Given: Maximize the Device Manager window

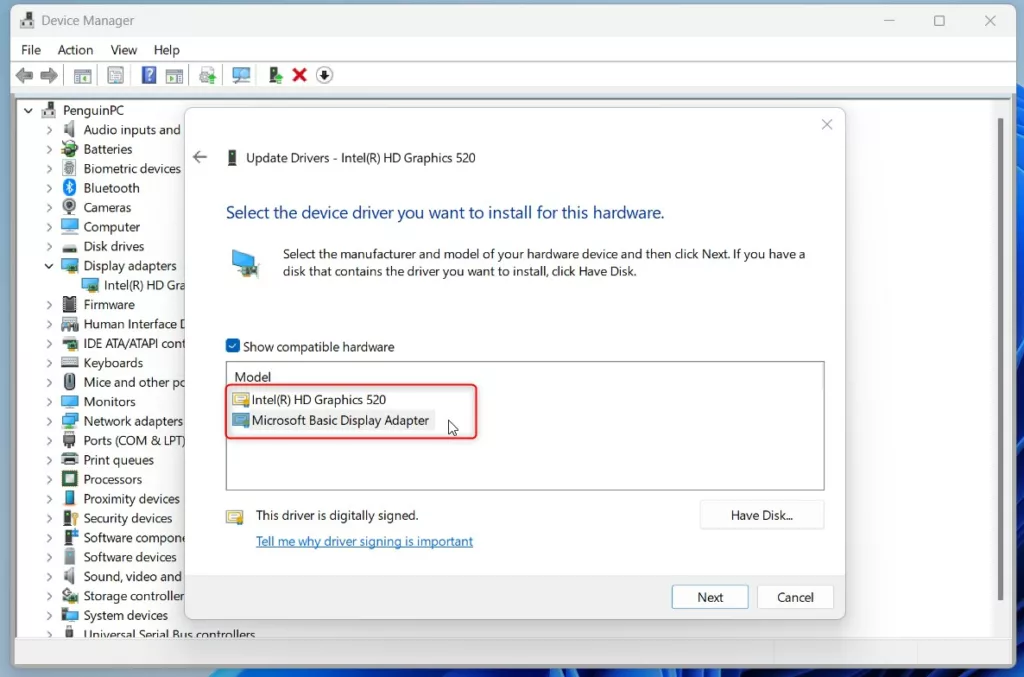Looking at the screenshot, I should point(939,21).
